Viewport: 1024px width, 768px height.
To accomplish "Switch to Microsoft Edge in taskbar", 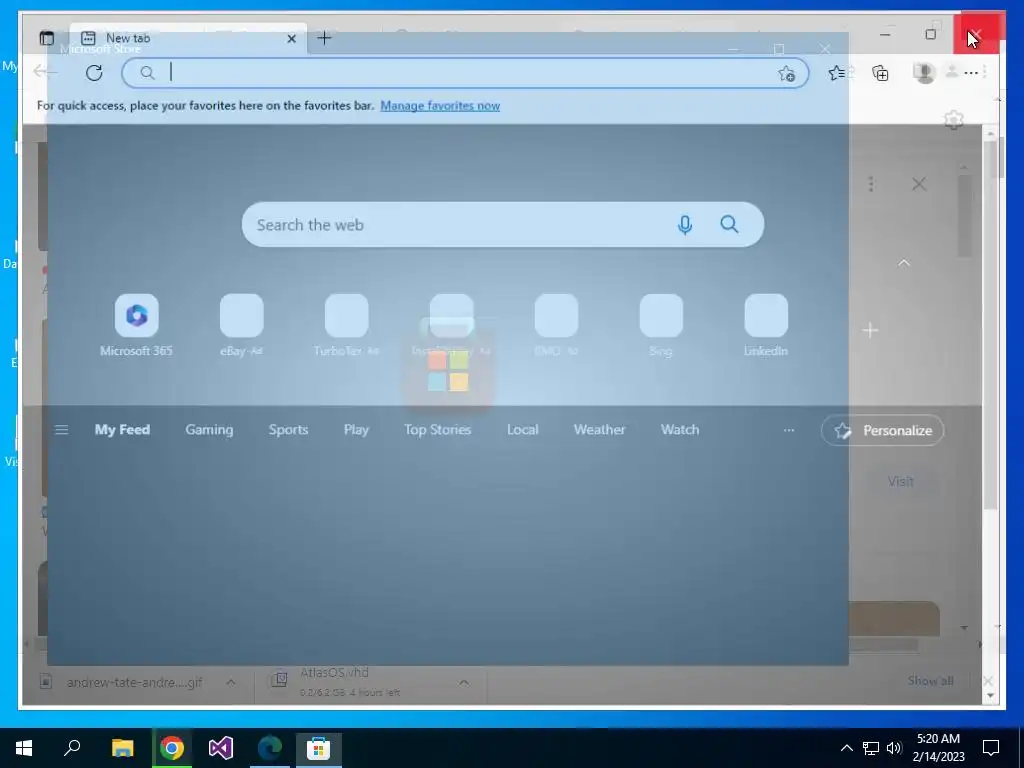I will 270,748.
